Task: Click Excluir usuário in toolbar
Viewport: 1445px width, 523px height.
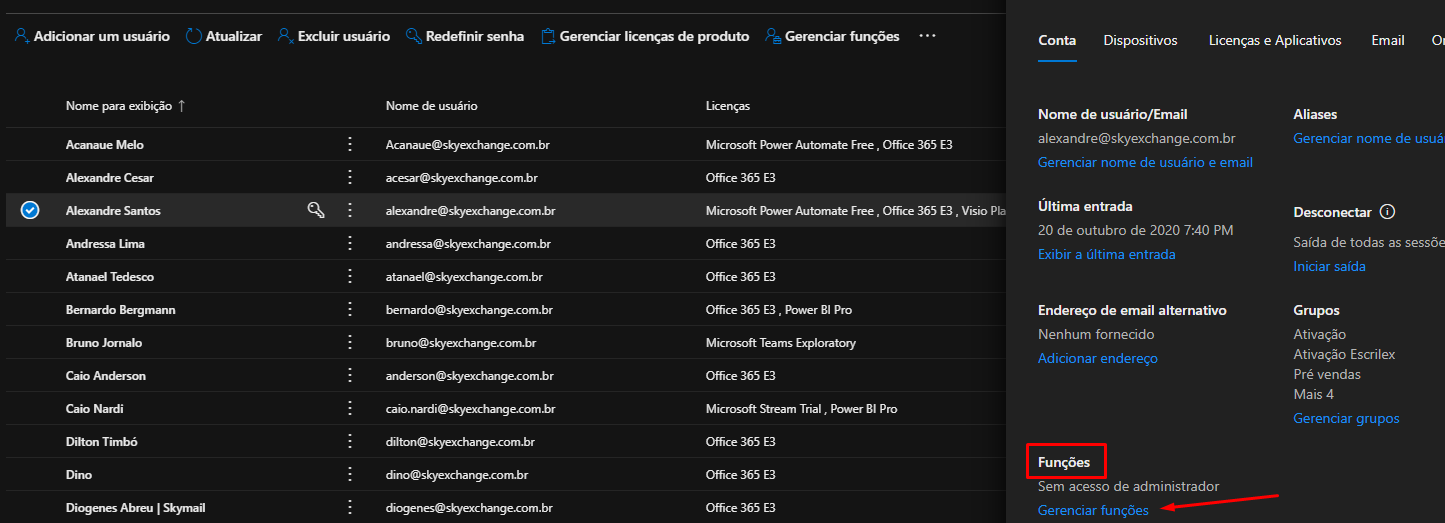Action: (334, 36)
